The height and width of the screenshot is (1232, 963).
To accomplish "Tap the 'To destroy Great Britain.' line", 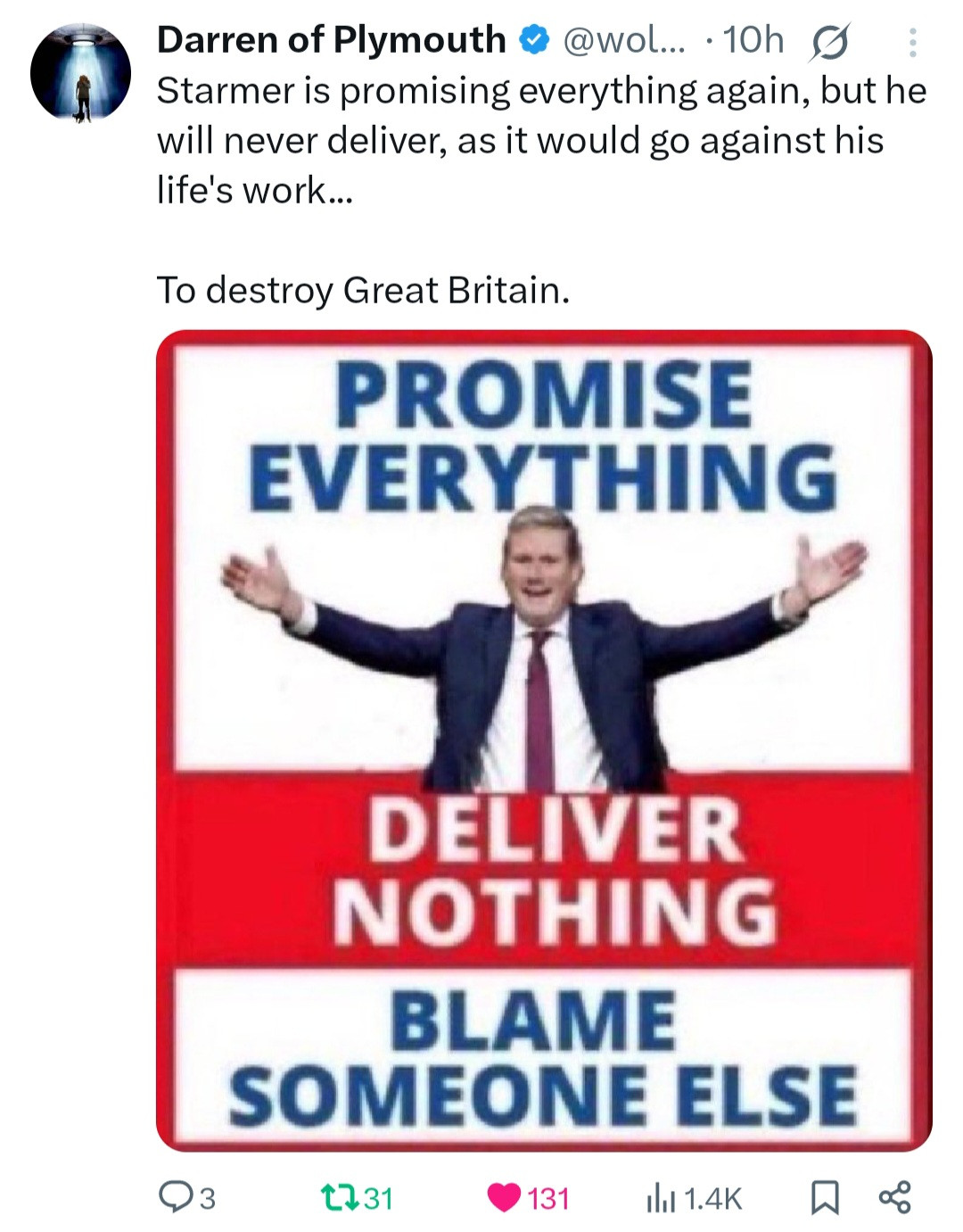I will click(363, 290).
